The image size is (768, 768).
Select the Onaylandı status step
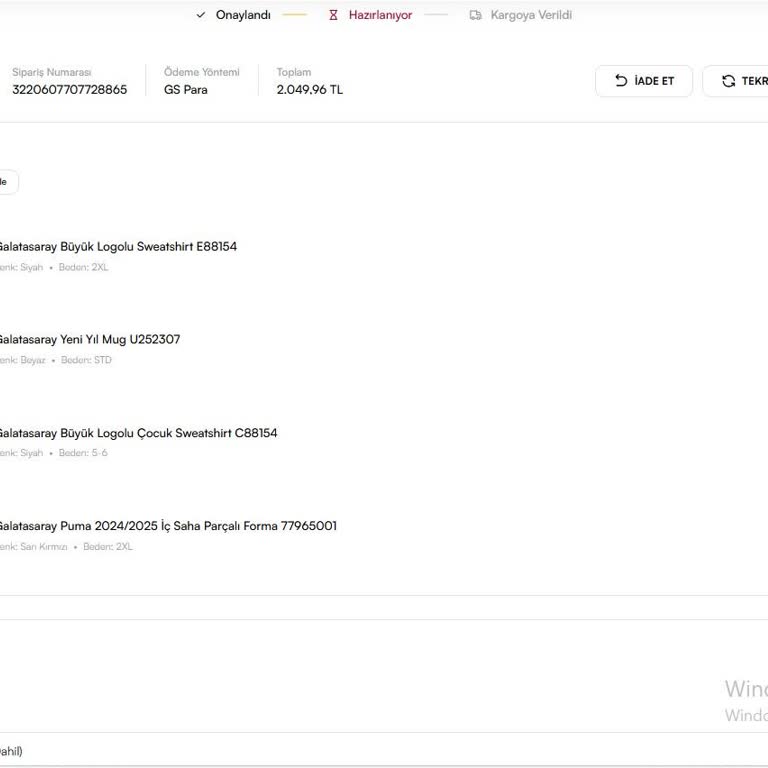point(234,15)
